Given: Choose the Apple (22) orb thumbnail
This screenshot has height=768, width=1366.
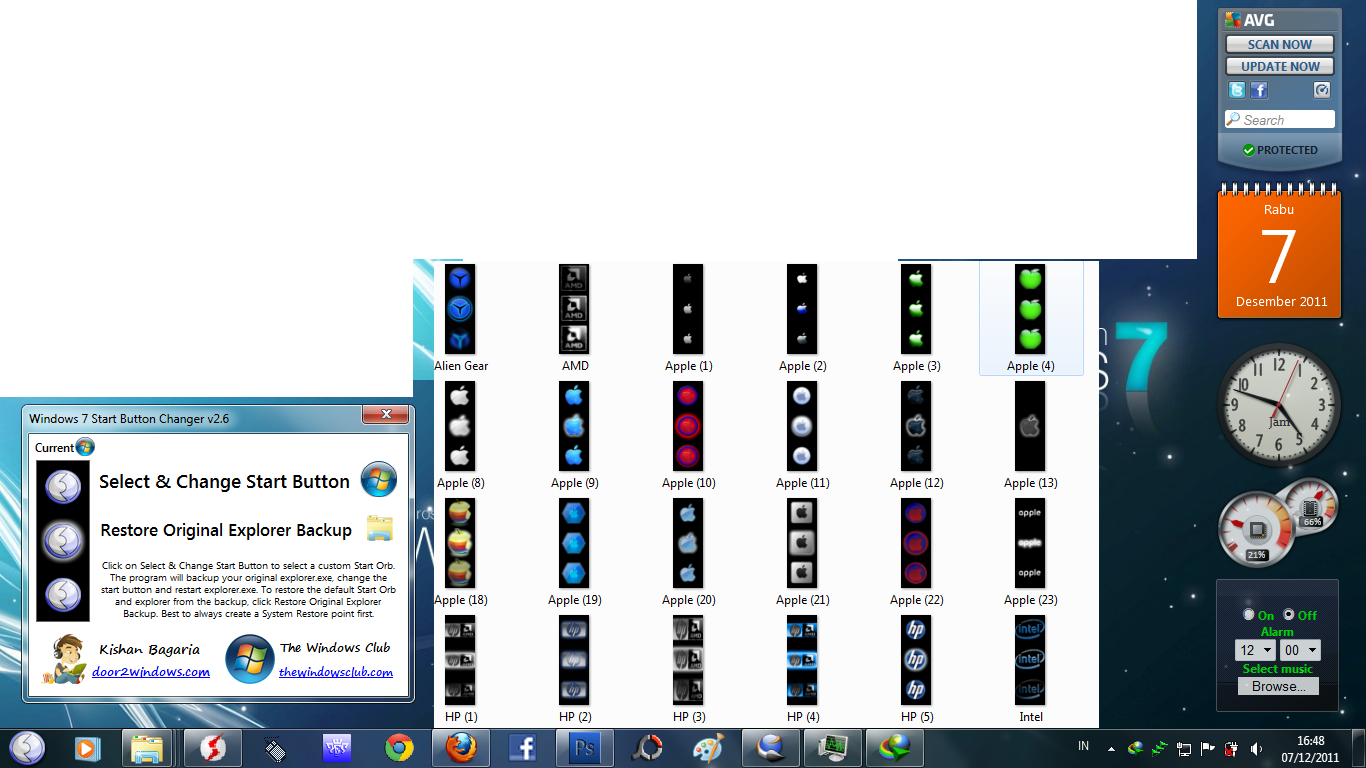Looking at the screenshot, I should [x=916, y=543].
